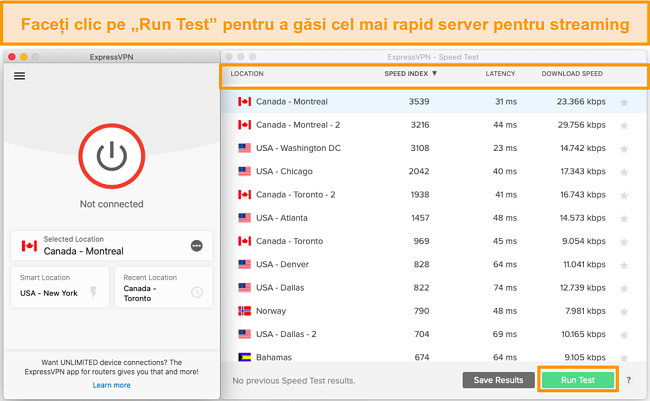Select the Canada - Montreal speed test row
Viewport: 650px width, 401px height.
(434, 102)
